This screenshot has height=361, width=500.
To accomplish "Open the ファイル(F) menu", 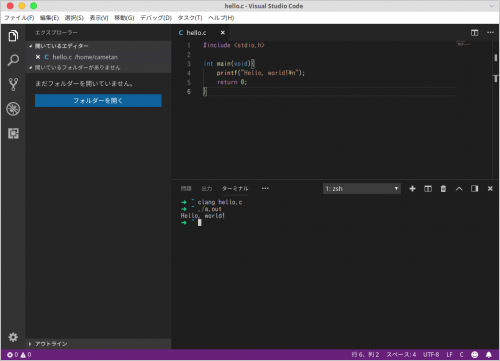I will (x=19, y=18).
